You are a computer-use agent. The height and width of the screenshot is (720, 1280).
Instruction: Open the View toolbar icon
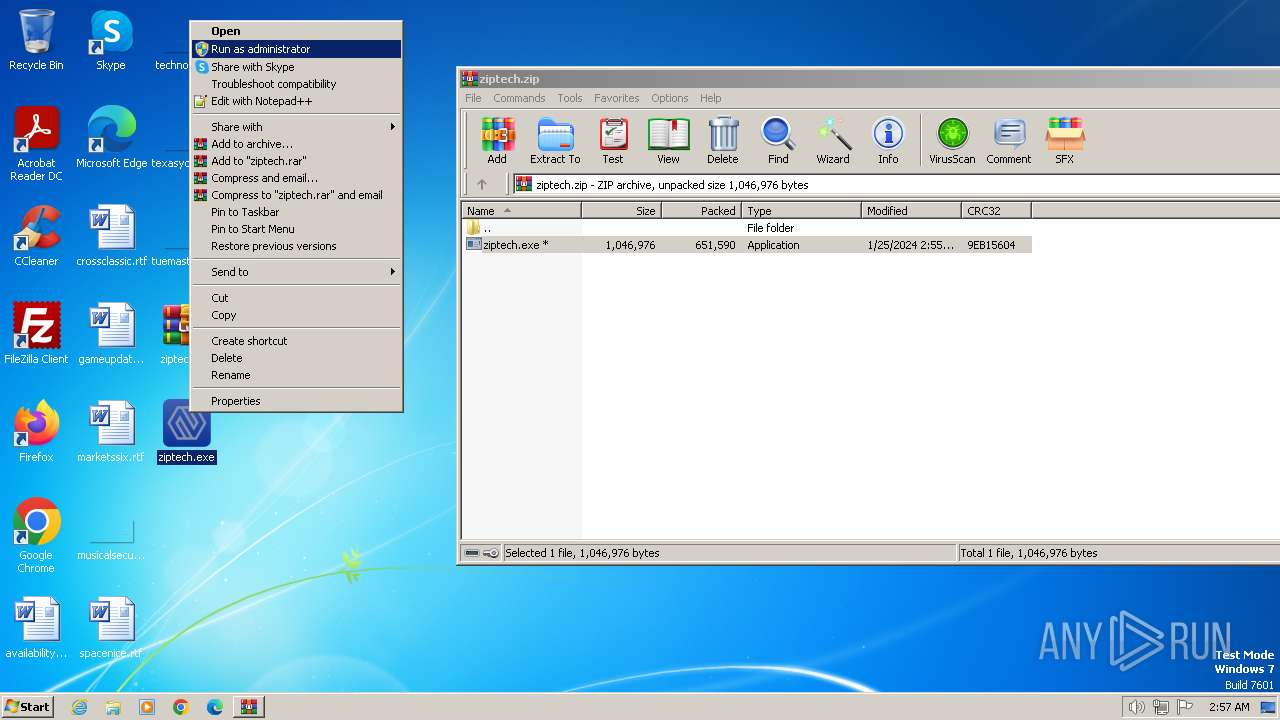point(668,141)
